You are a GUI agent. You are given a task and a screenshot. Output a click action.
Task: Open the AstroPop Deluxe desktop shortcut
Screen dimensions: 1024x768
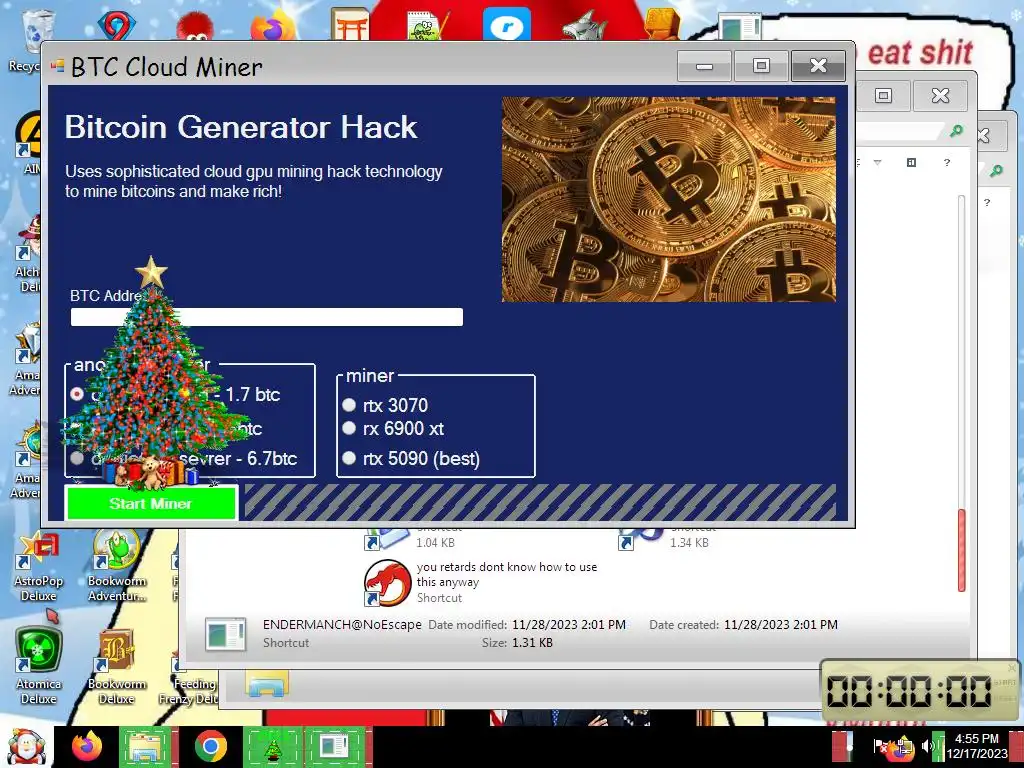(39, 566)
